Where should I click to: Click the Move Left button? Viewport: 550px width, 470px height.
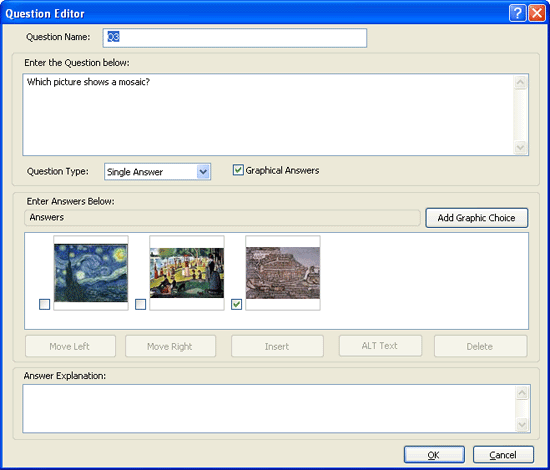70,346
